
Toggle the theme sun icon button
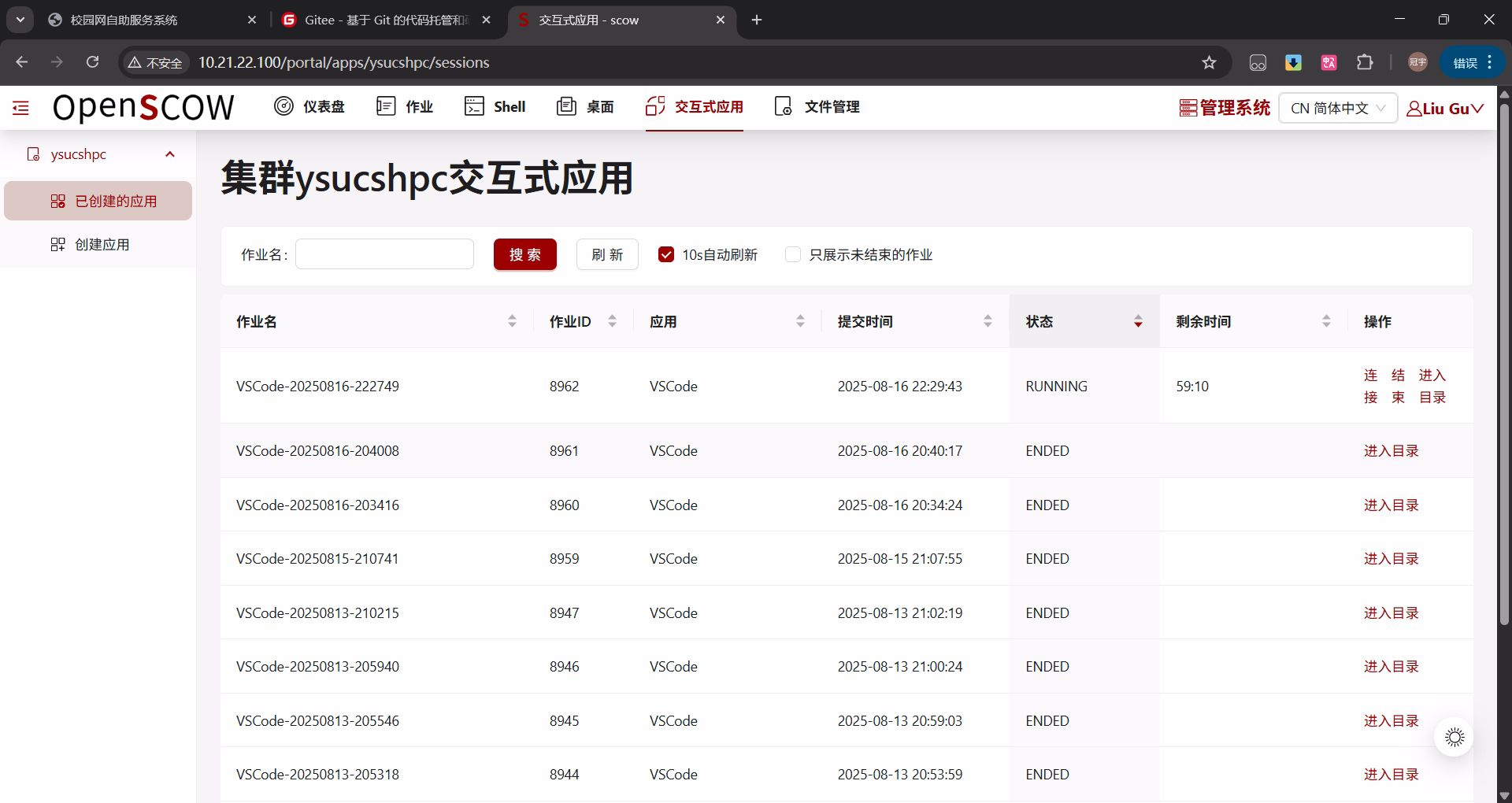tap(1454, 737)
